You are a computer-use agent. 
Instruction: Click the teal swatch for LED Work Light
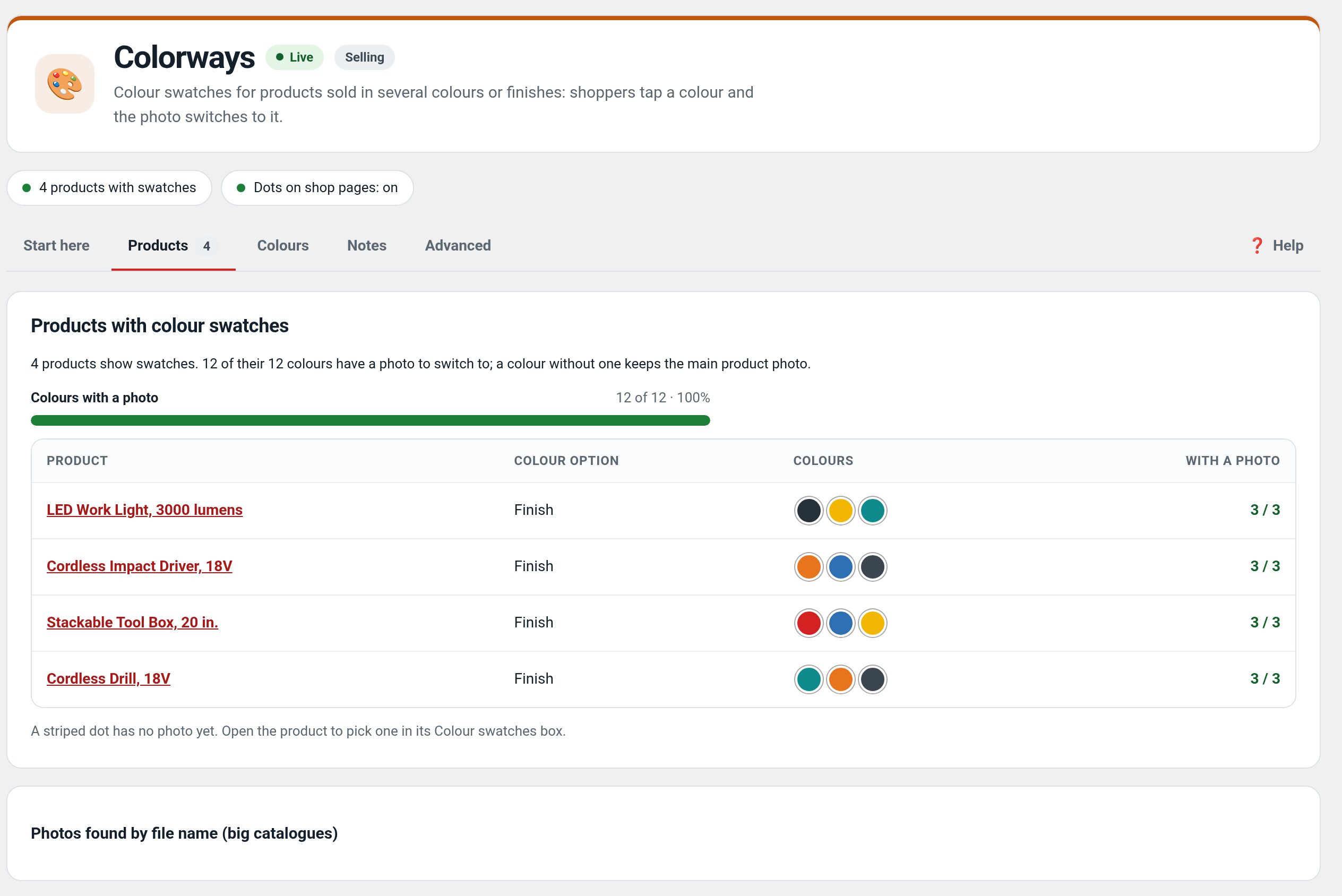[x=872, y=510]
